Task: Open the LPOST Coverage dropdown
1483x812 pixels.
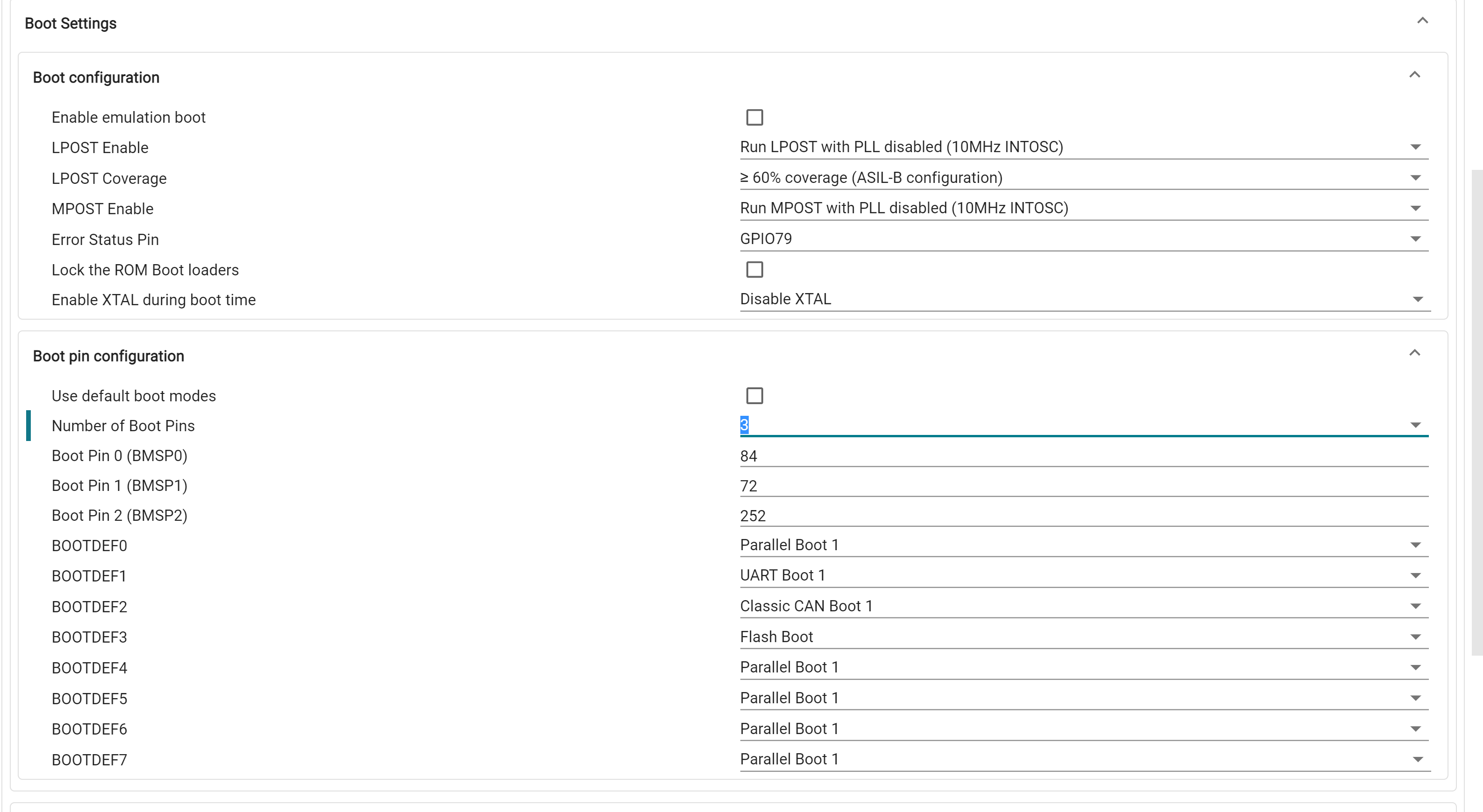Action: (1417, 178)
